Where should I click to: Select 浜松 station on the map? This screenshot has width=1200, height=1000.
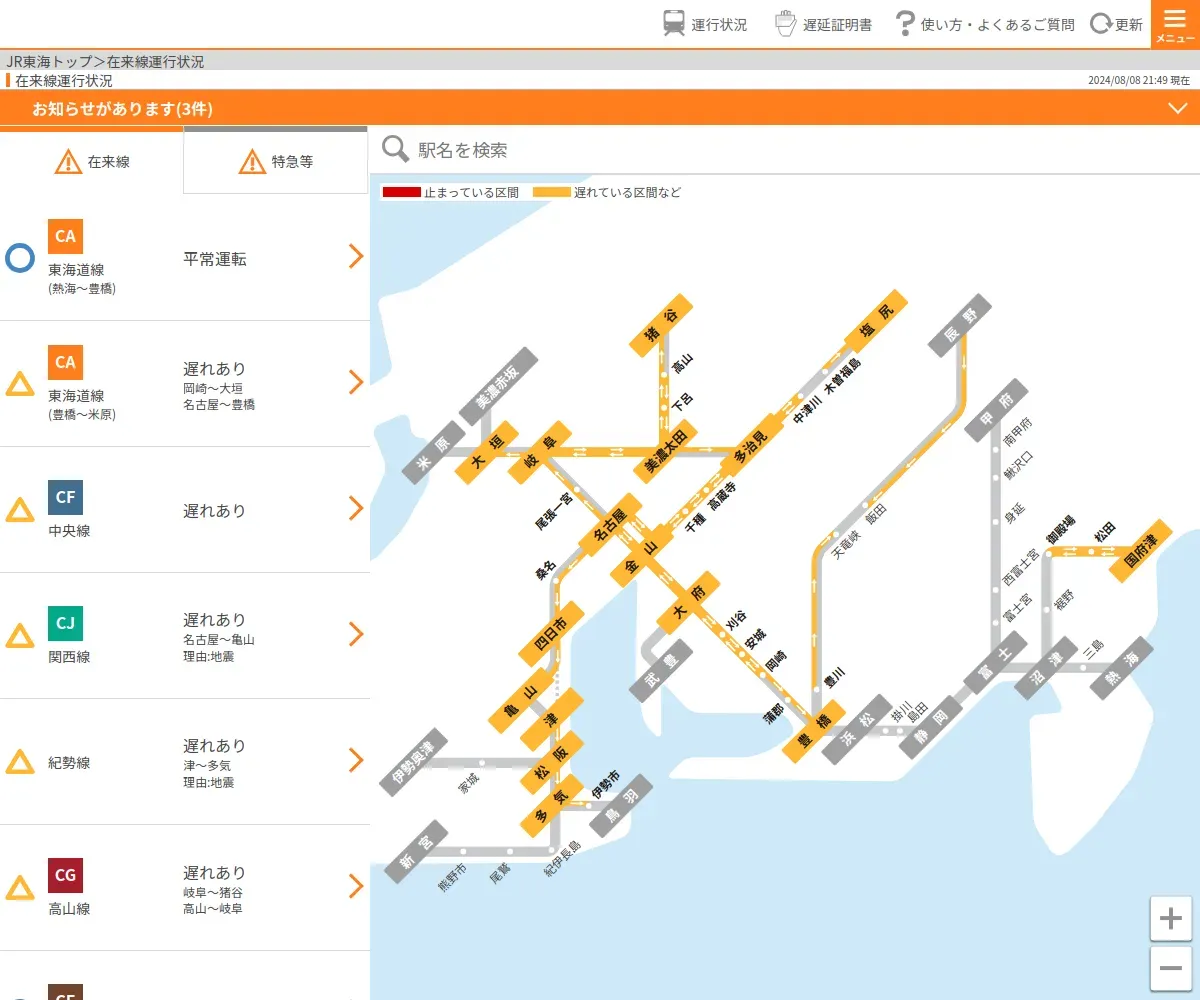857,729
